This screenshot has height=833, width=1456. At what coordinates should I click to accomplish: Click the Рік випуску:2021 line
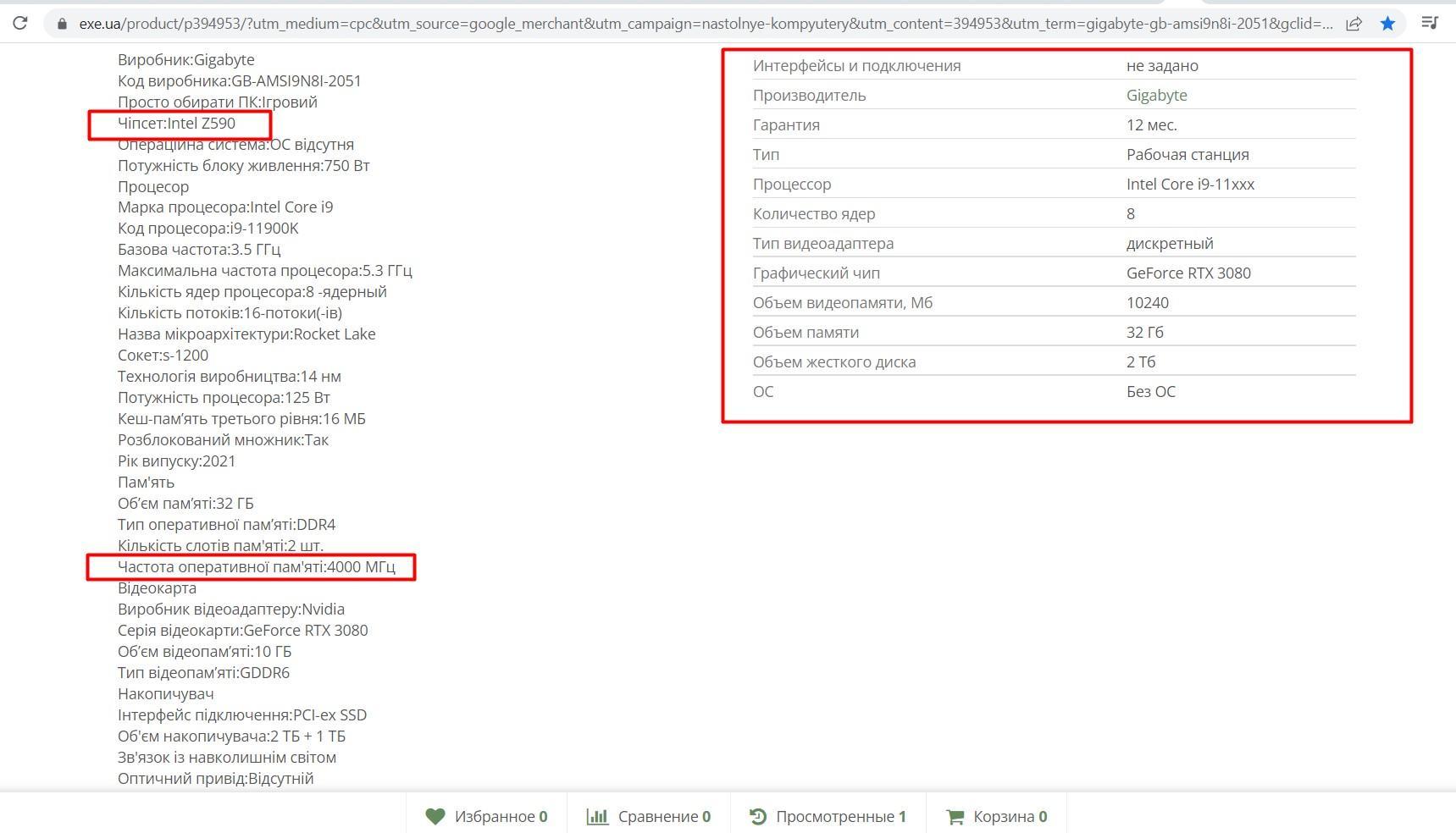[x=176, y=461]
